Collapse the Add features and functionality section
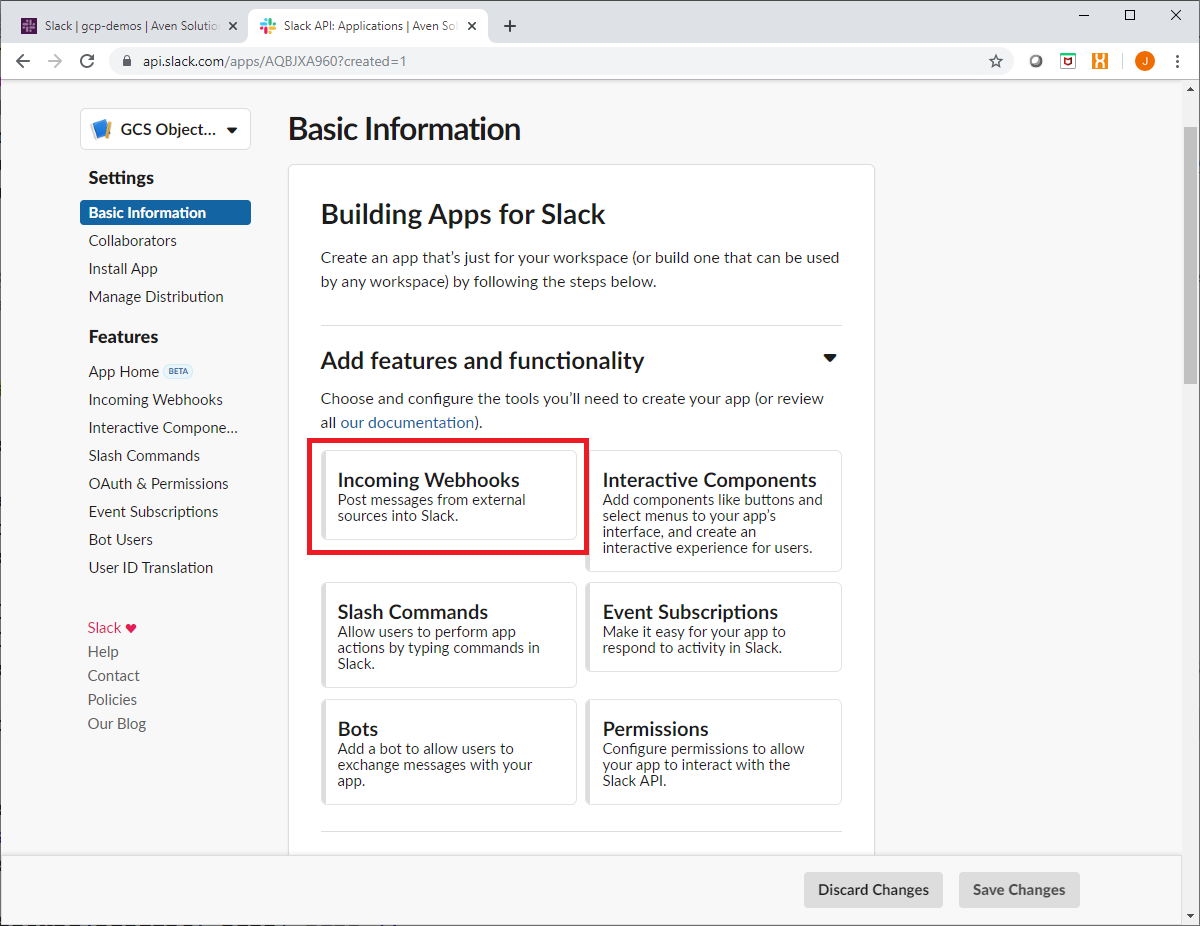The image size is (1200, 926). point(829,358)
